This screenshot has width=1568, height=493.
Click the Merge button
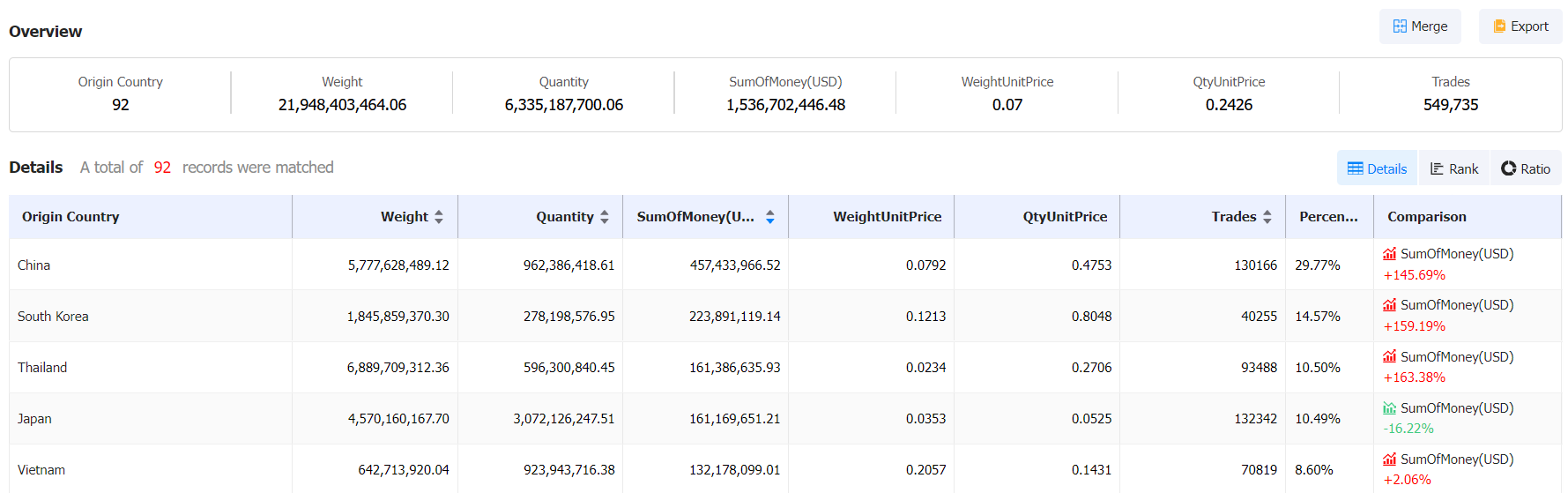tap(1419, 26)
